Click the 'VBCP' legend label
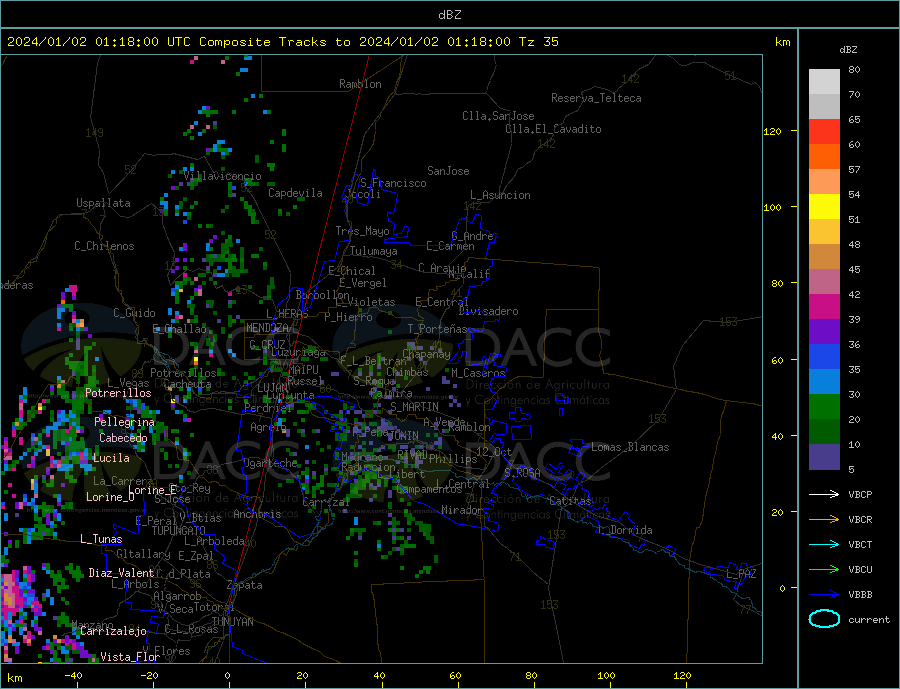 pyautogui.click(x=860, y=494)
